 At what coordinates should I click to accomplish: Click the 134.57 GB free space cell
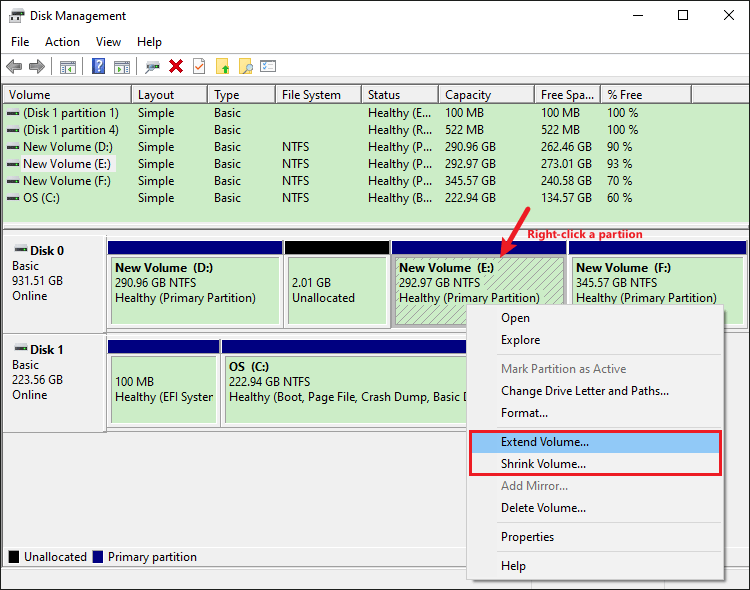tap(566, 198)
